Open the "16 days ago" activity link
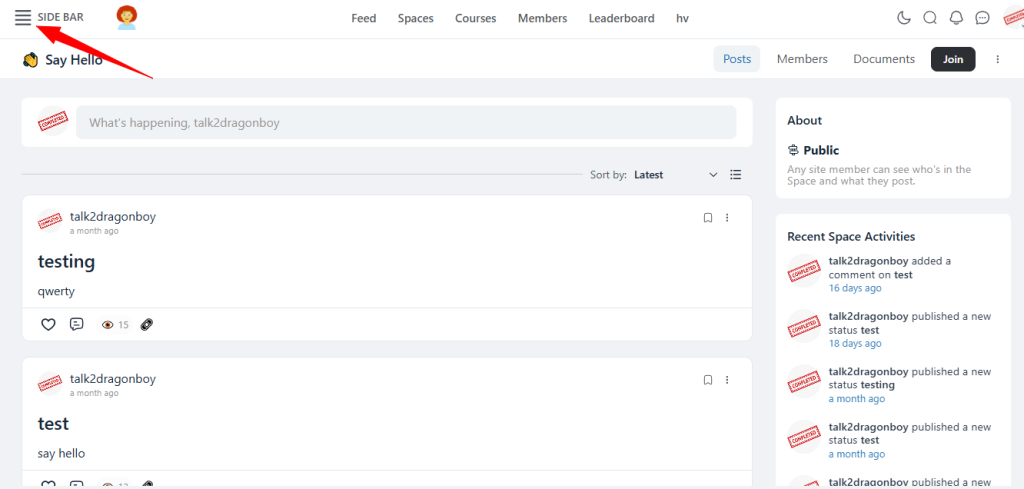The height and width of the screenshot is (489, 1024). (855, 288)
